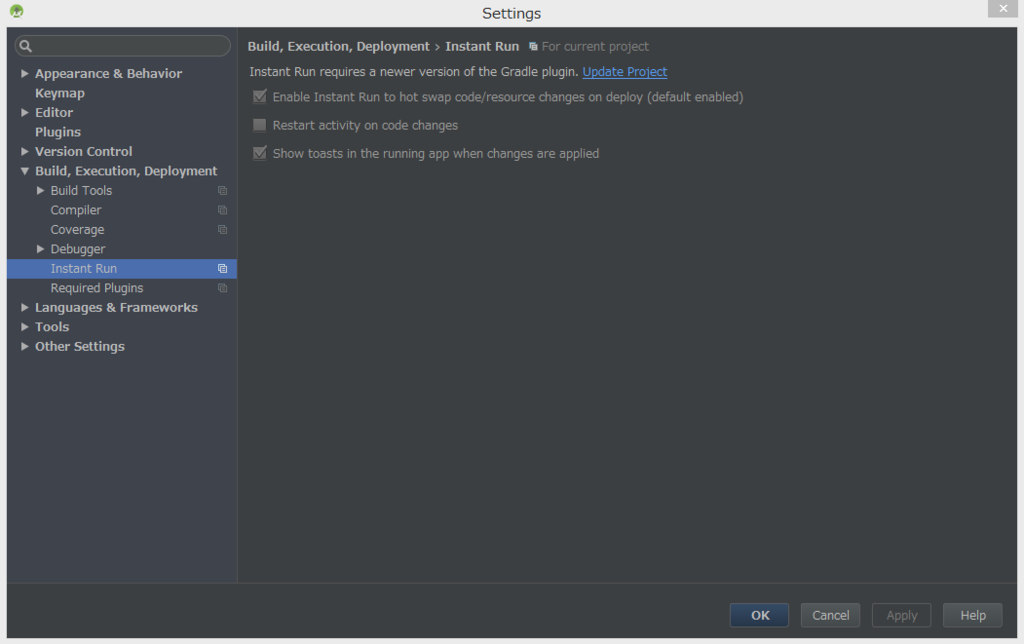
Task: Select the Debugger tree label
Action: [x=78, y=249]
